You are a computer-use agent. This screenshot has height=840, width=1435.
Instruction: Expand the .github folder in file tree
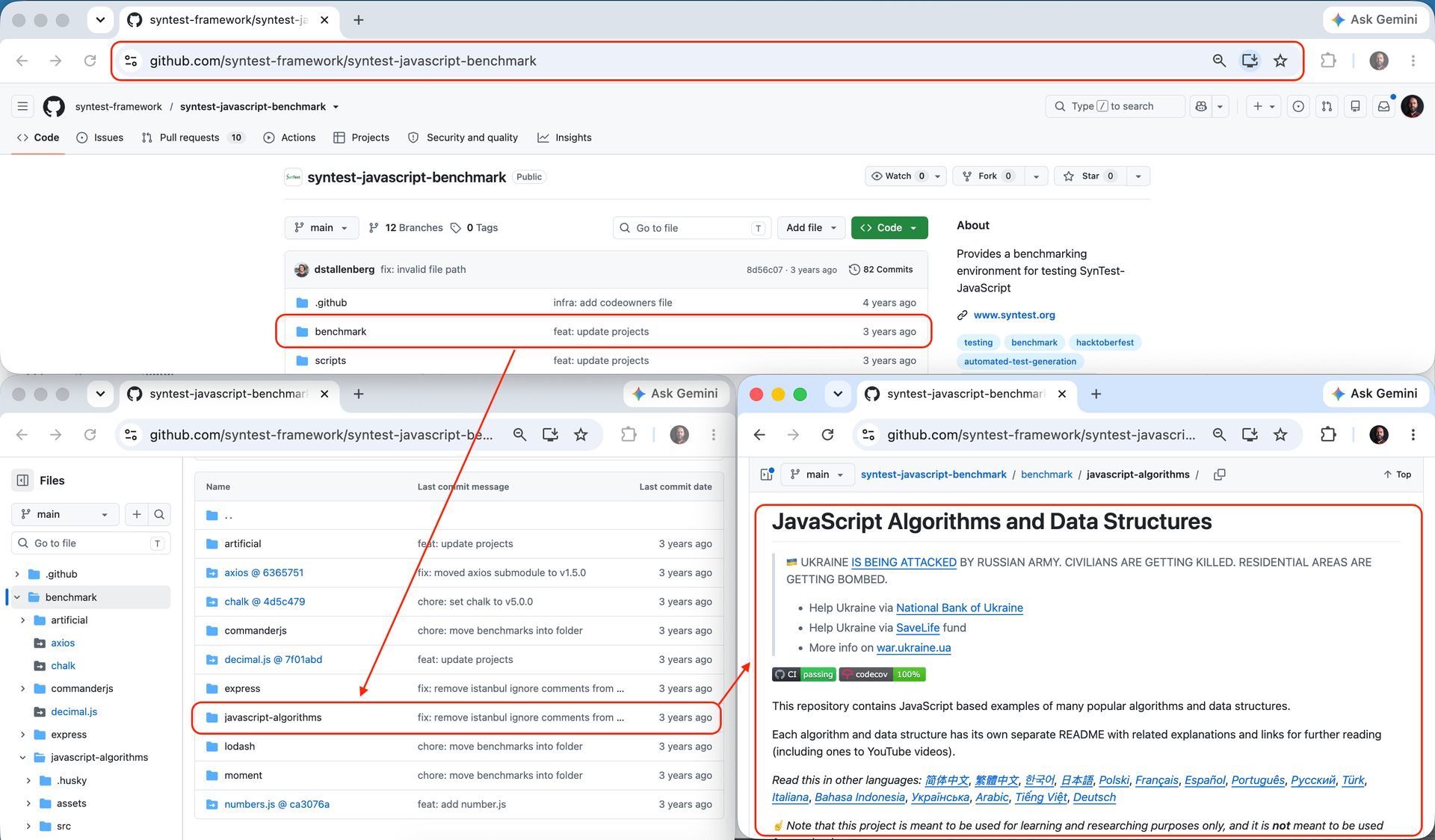point(17,574)
